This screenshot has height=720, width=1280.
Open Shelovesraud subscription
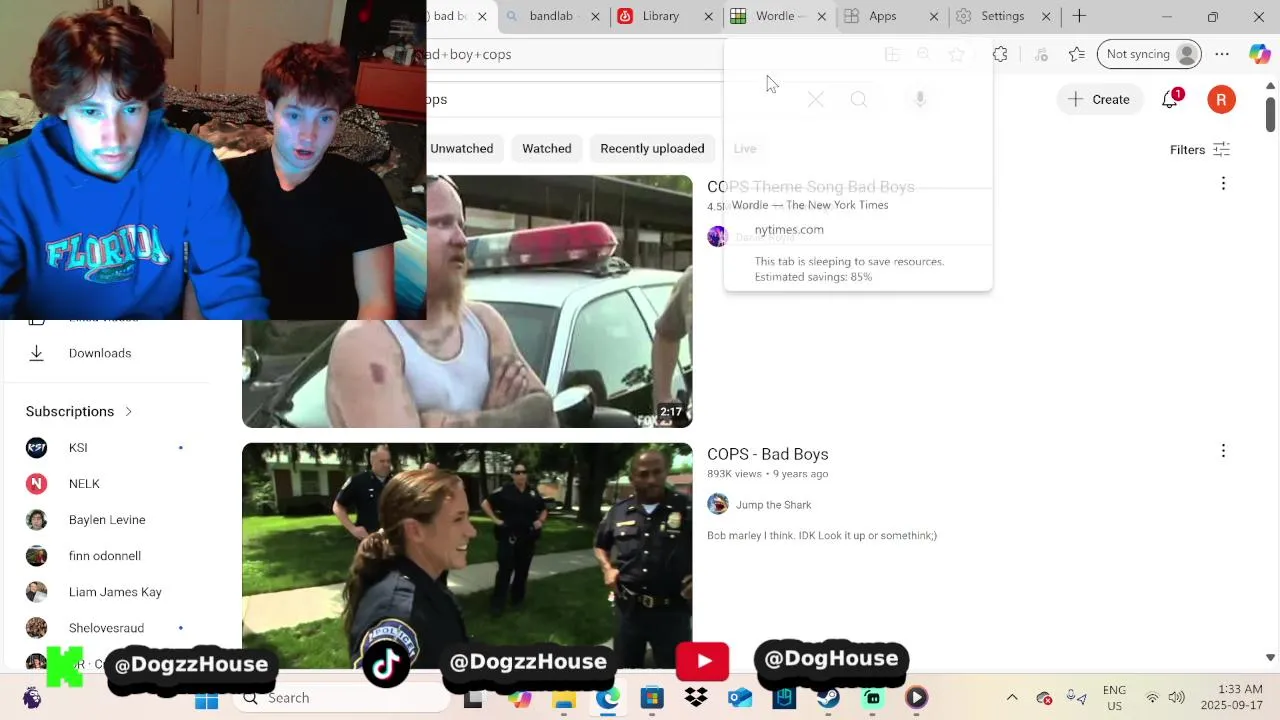[108, 628]
